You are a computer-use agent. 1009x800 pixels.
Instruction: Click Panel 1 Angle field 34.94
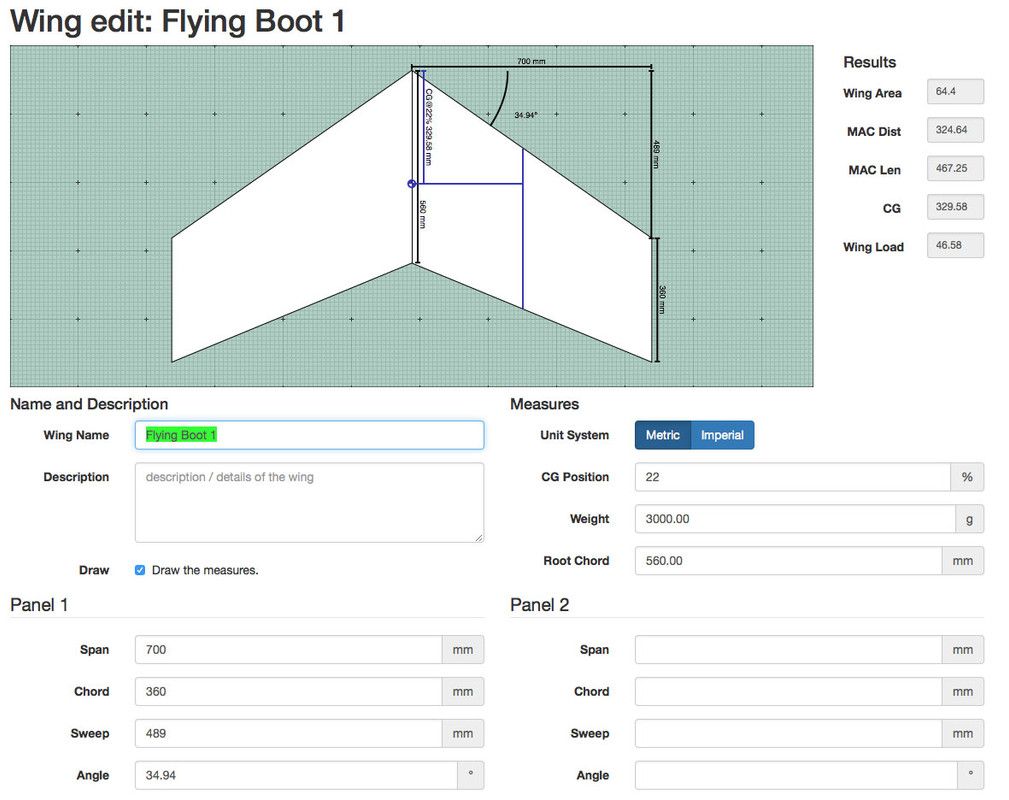297,775
